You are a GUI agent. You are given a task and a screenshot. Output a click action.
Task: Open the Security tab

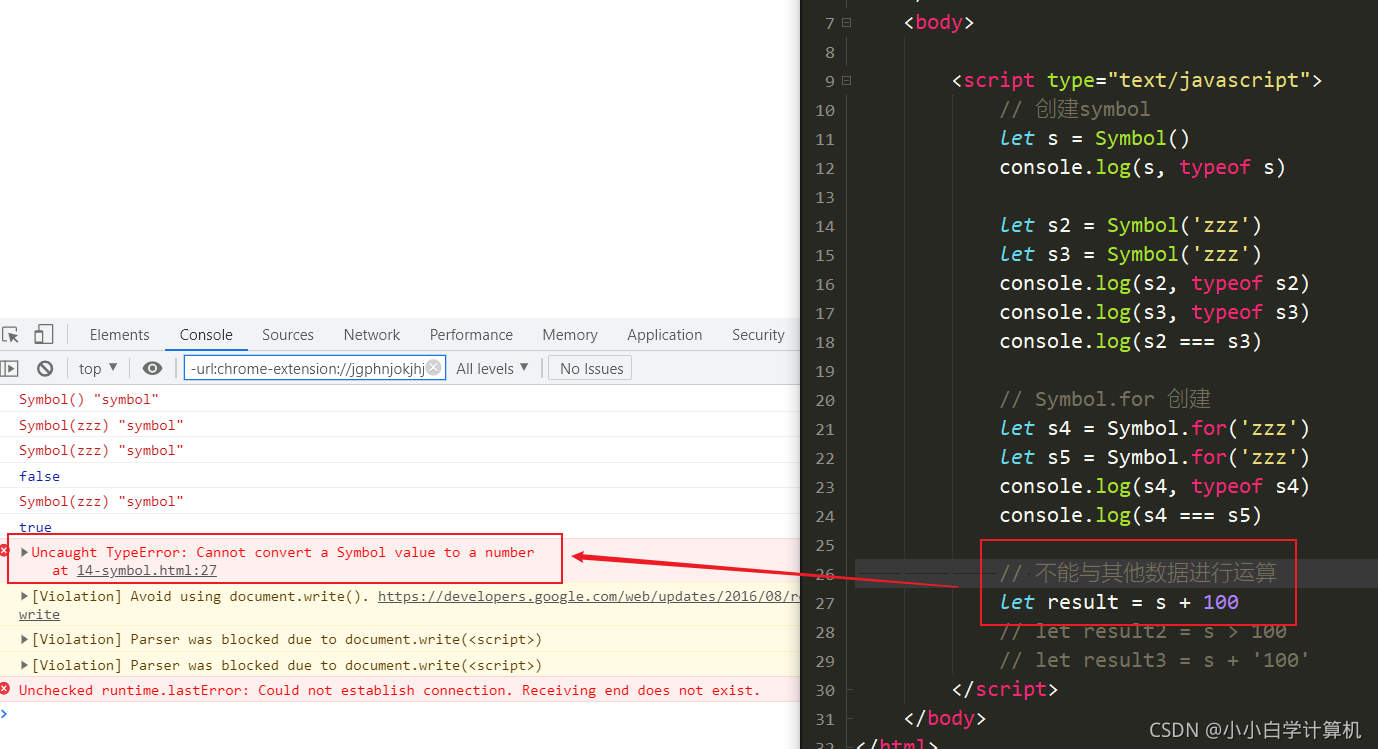pos(758,335)
